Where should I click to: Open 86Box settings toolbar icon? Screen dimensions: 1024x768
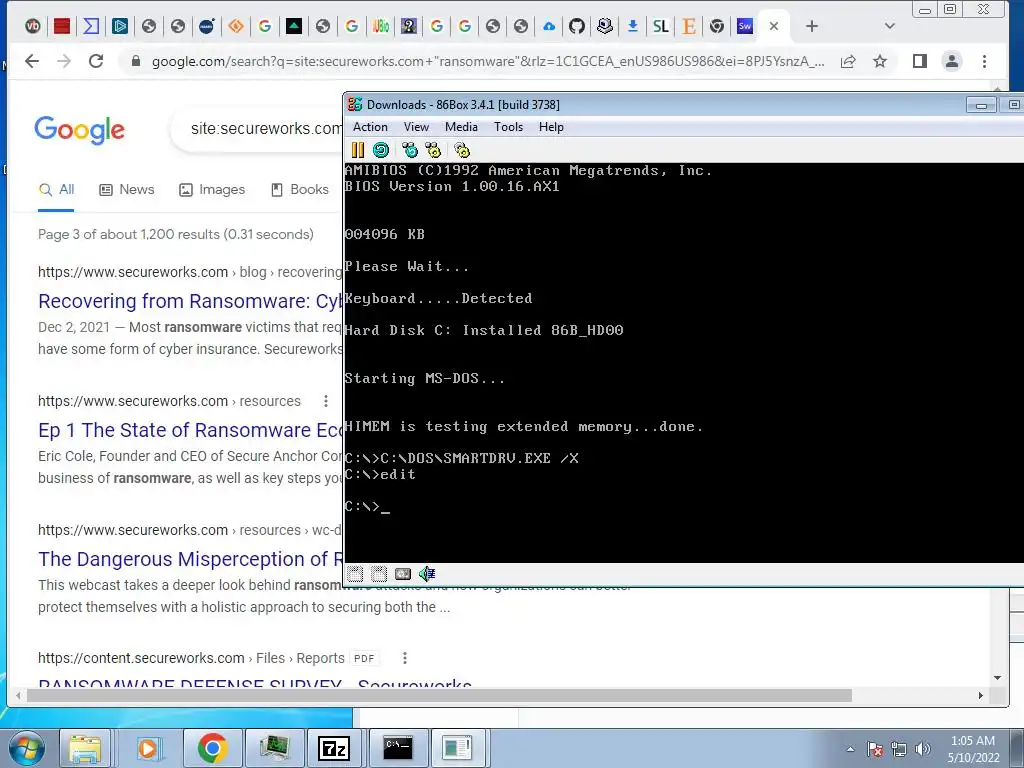coord(462,150)
